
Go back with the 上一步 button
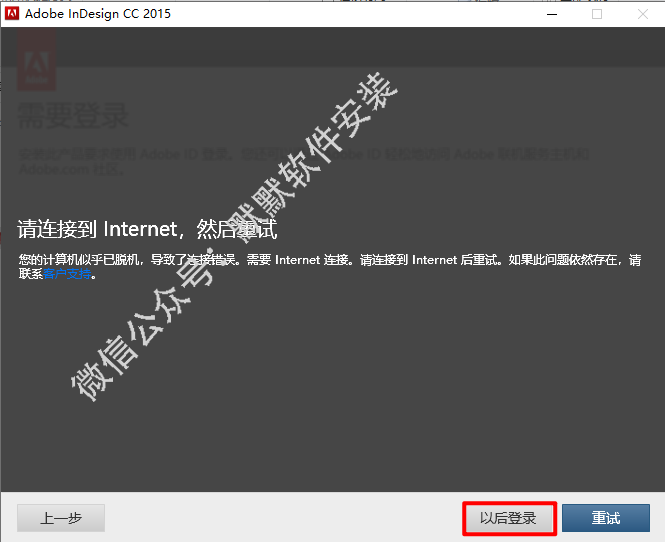click(x=61, y=518)
